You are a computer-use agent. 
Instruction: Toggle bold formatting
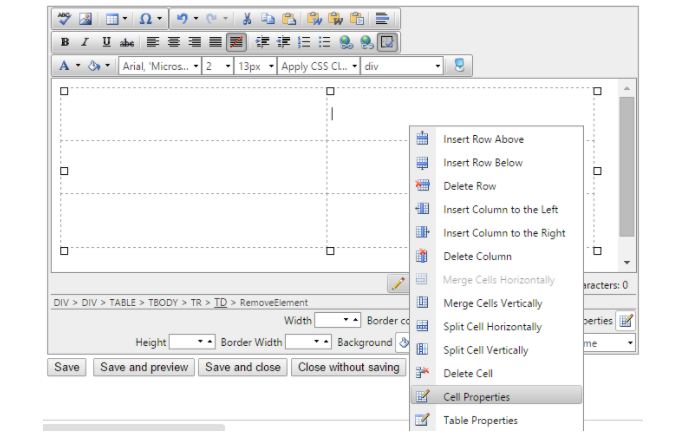coord(65,42)
